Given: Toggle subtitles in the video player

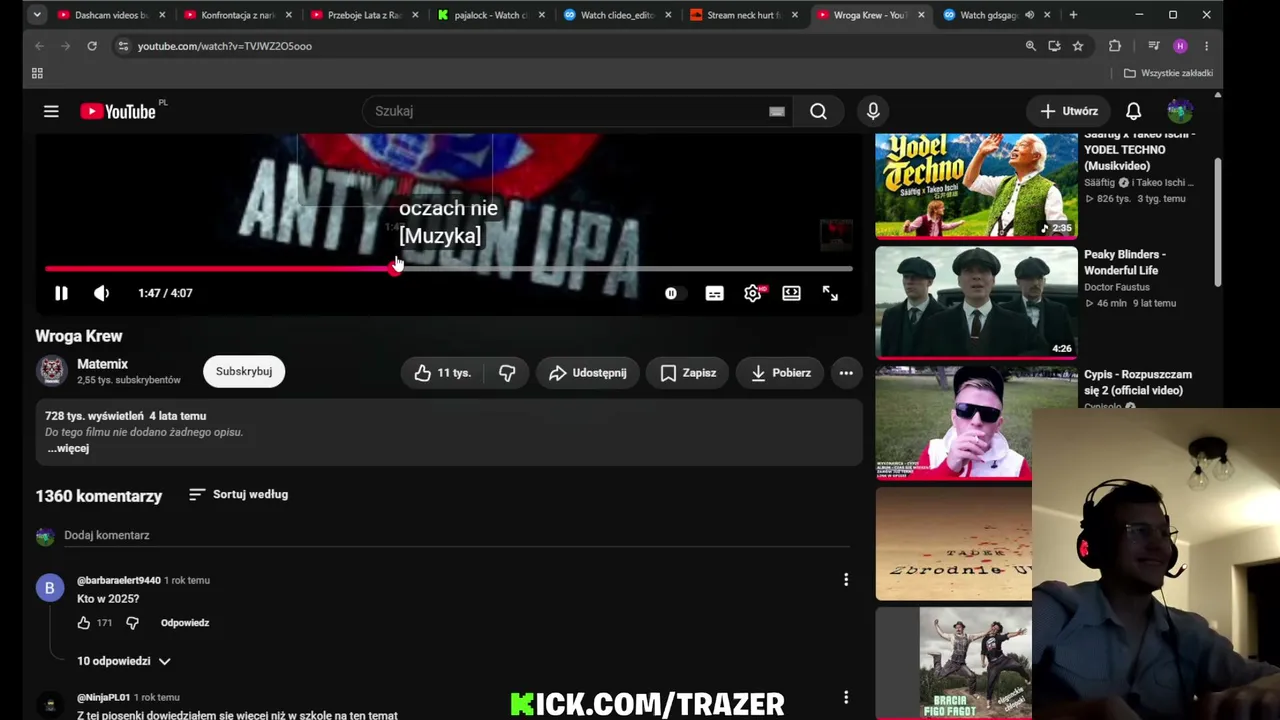Looking at the screenshot, I should pos(714,293).
